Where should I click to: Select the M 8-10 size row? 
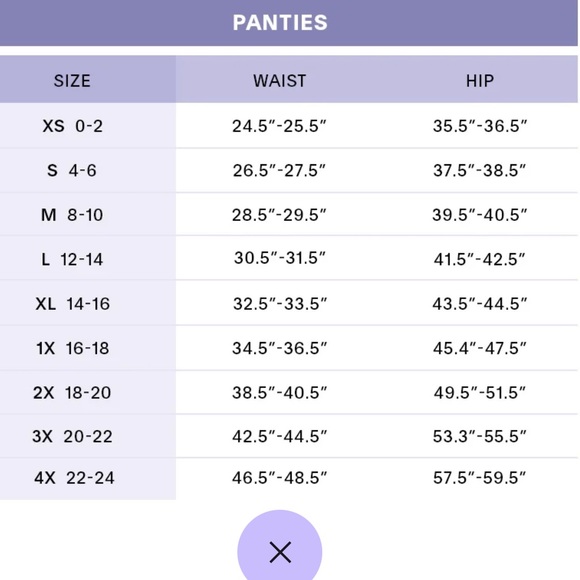(x=289, y=215)
